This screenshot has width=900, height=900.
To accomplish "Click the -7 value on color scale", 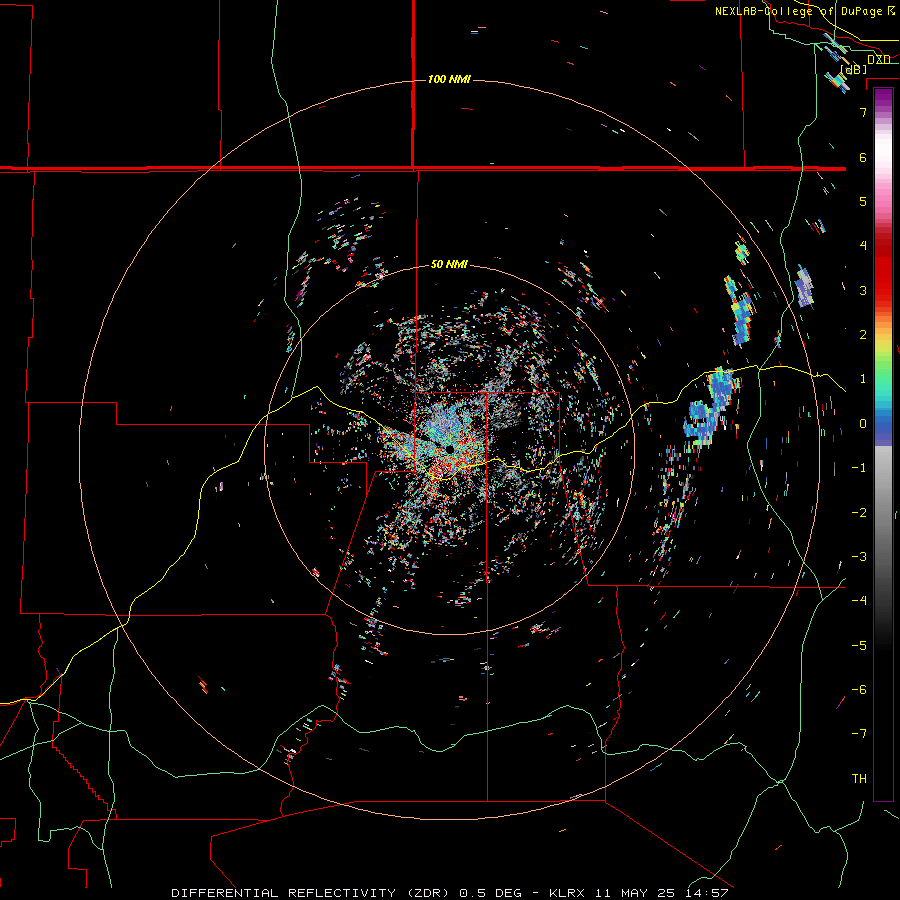I will pyautogui.click(x=859, y=734).
